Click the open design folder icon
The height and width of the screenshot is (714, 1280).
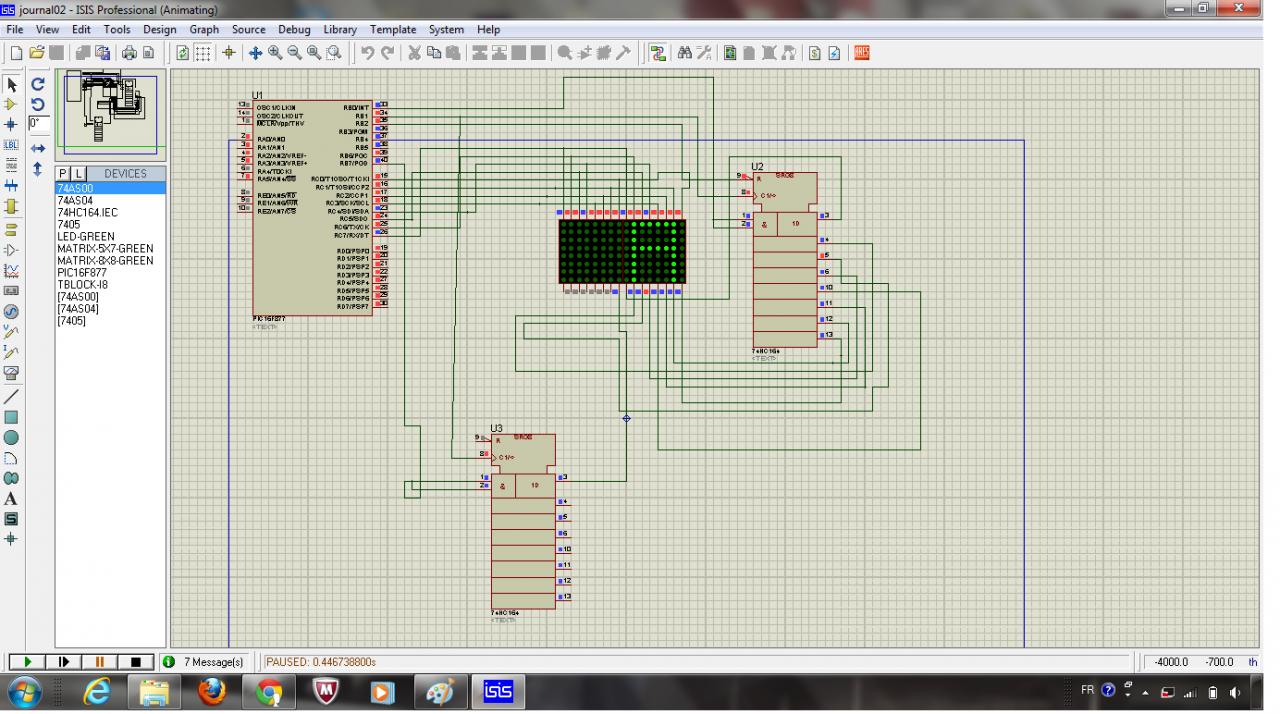tap(37, 53)
